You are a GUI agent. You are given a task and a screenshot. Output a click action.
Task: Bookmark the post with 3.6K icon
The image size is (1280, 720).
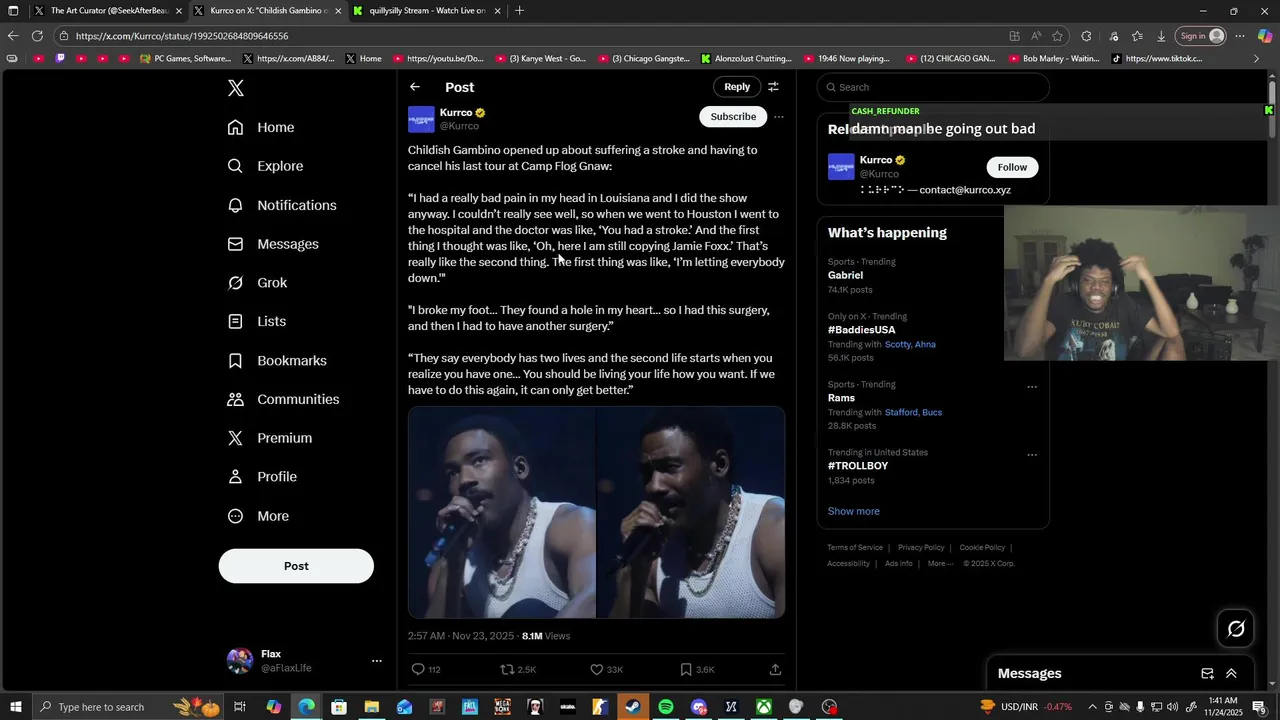coord(697,669)
